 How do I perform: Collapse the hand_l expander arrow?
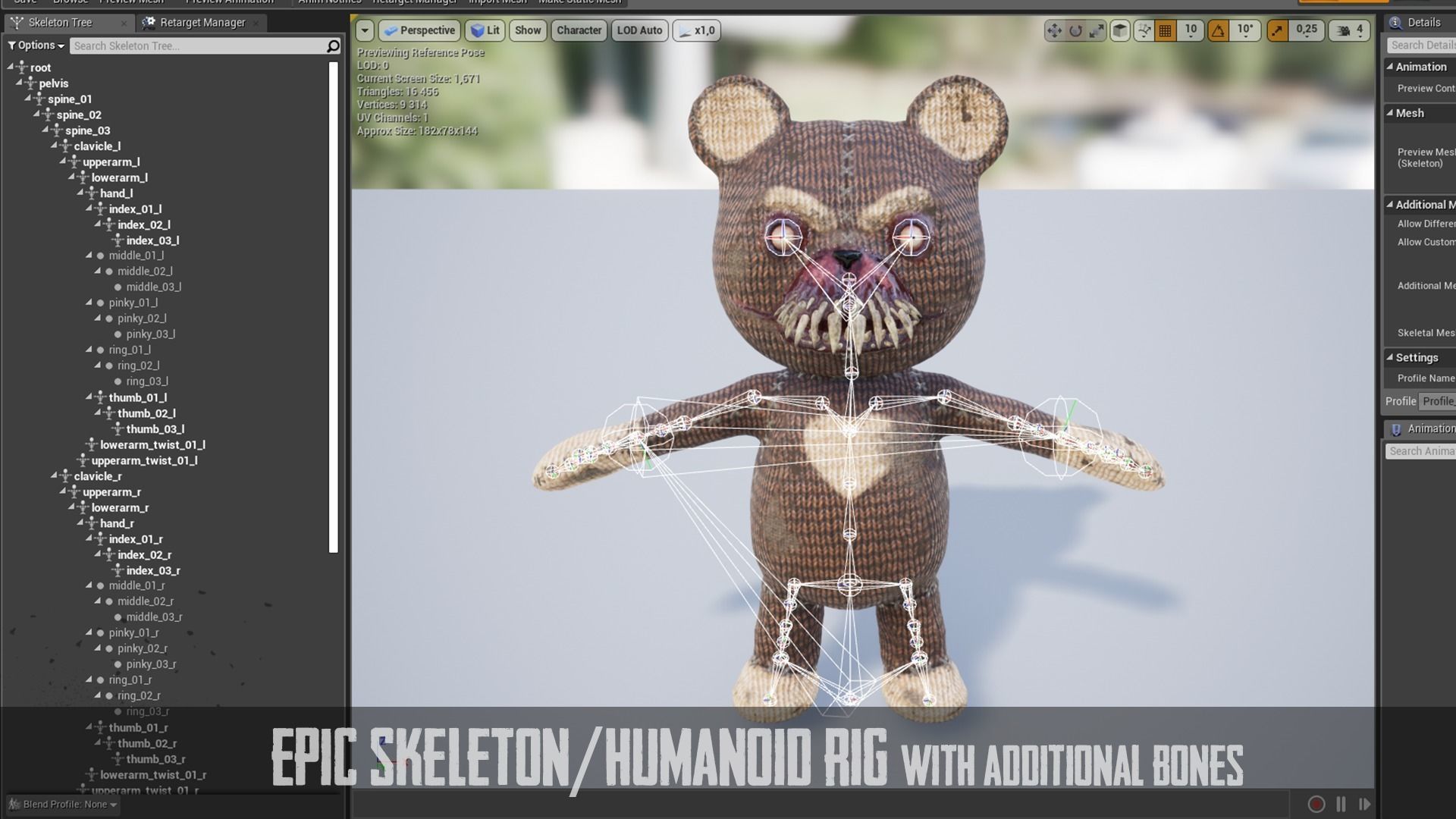point(80,193)
